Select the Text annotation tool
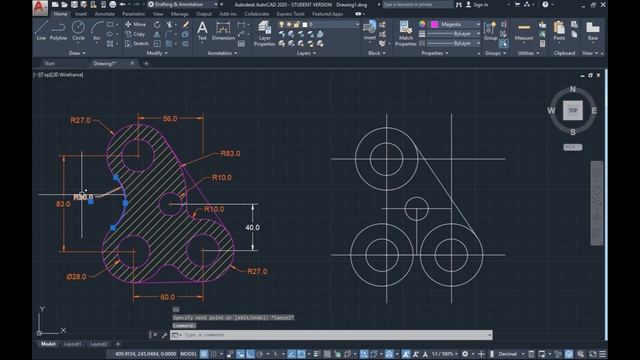This screenshot has height=360, width=640. 202,31
